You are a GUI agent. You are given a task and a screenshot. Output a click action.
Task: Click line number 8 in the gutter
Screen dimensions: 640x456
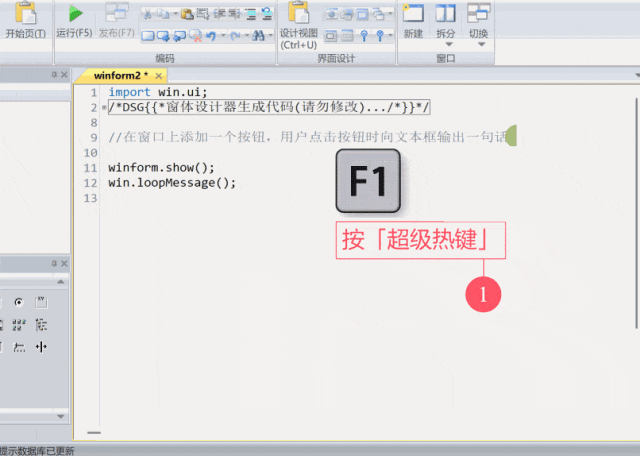[x=94, y=123]
